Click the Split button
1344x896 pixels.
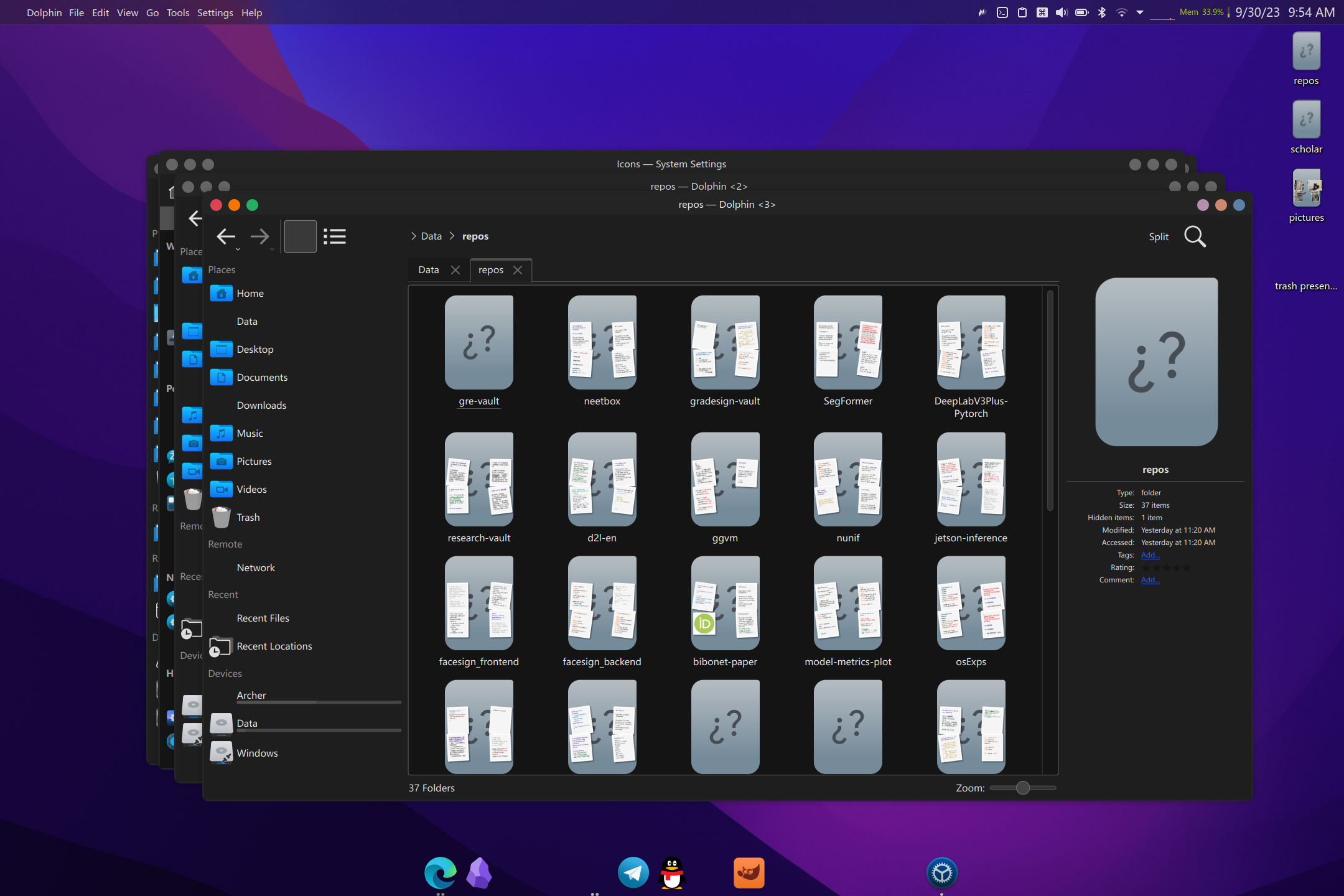click(1158, 236)
